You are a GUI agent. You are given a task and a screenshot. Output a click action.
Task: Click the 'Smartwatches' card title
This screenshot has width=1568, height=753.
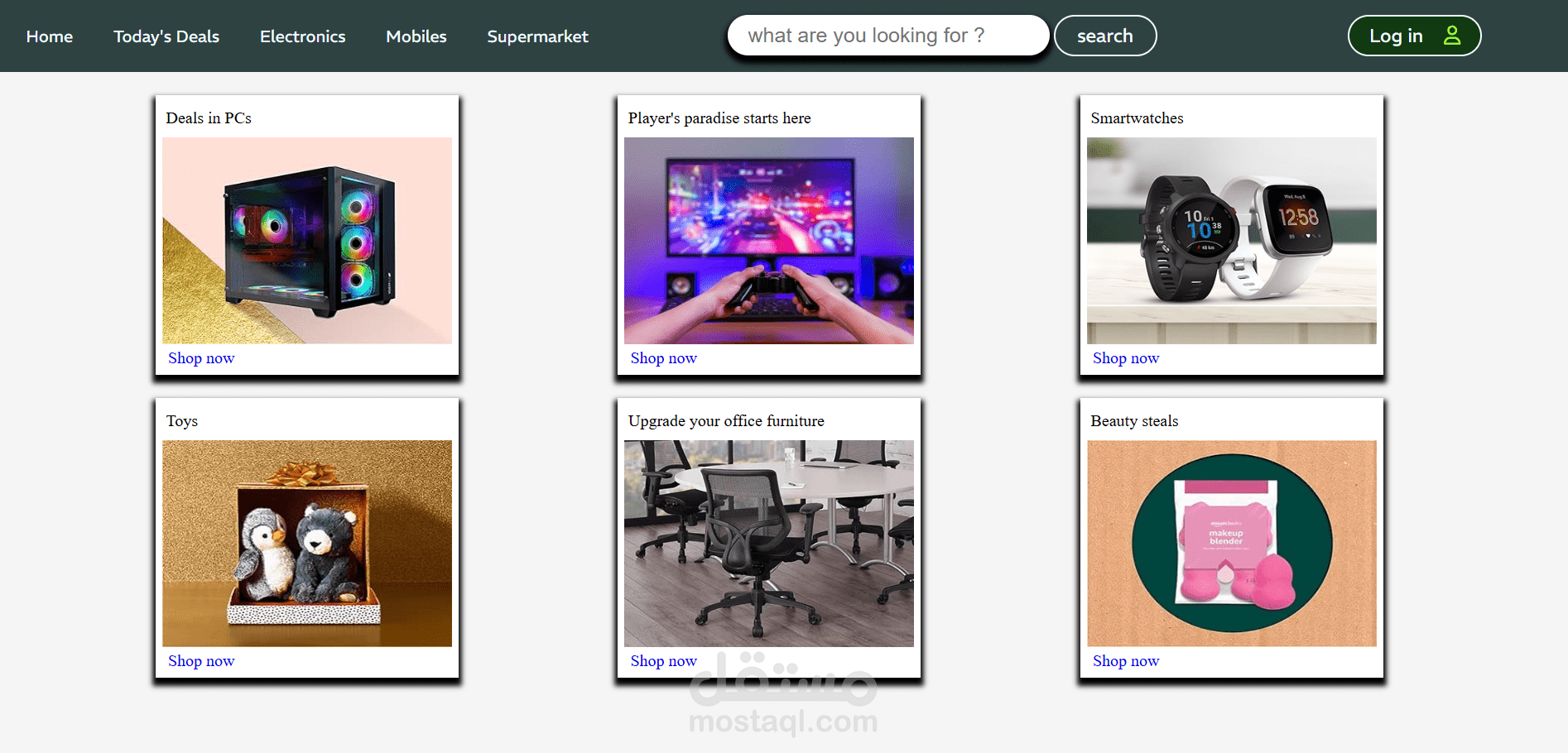[1137, 118]
